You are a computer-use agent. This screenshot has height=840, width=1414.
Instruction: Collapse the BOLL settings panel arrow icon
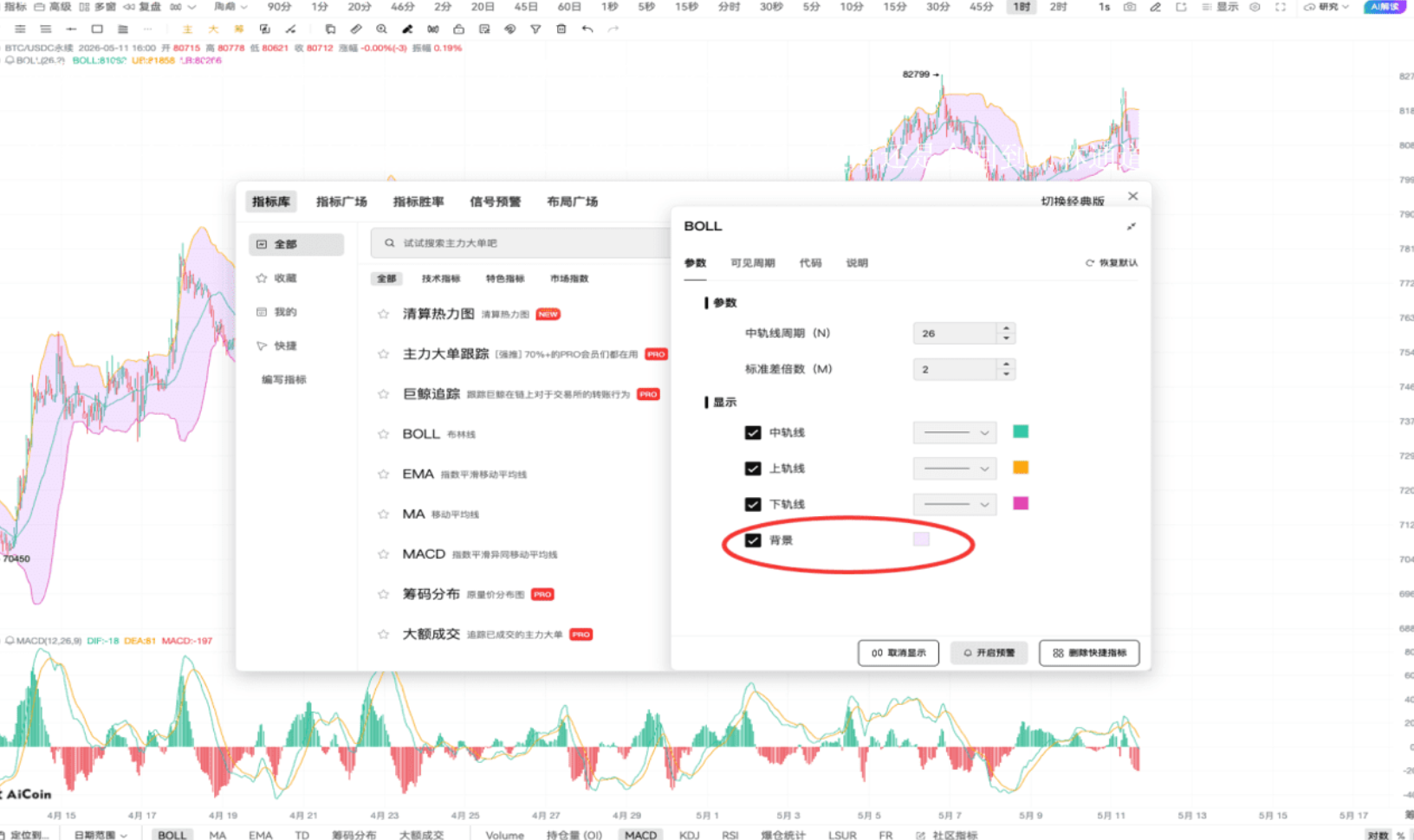1131,226
